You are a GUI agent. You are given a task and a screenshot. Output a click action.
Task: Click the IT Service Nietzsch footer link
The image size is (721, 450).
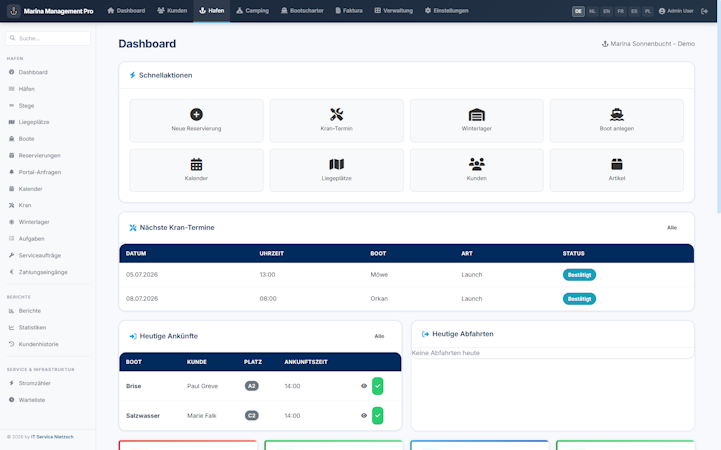tap(52, 437)
